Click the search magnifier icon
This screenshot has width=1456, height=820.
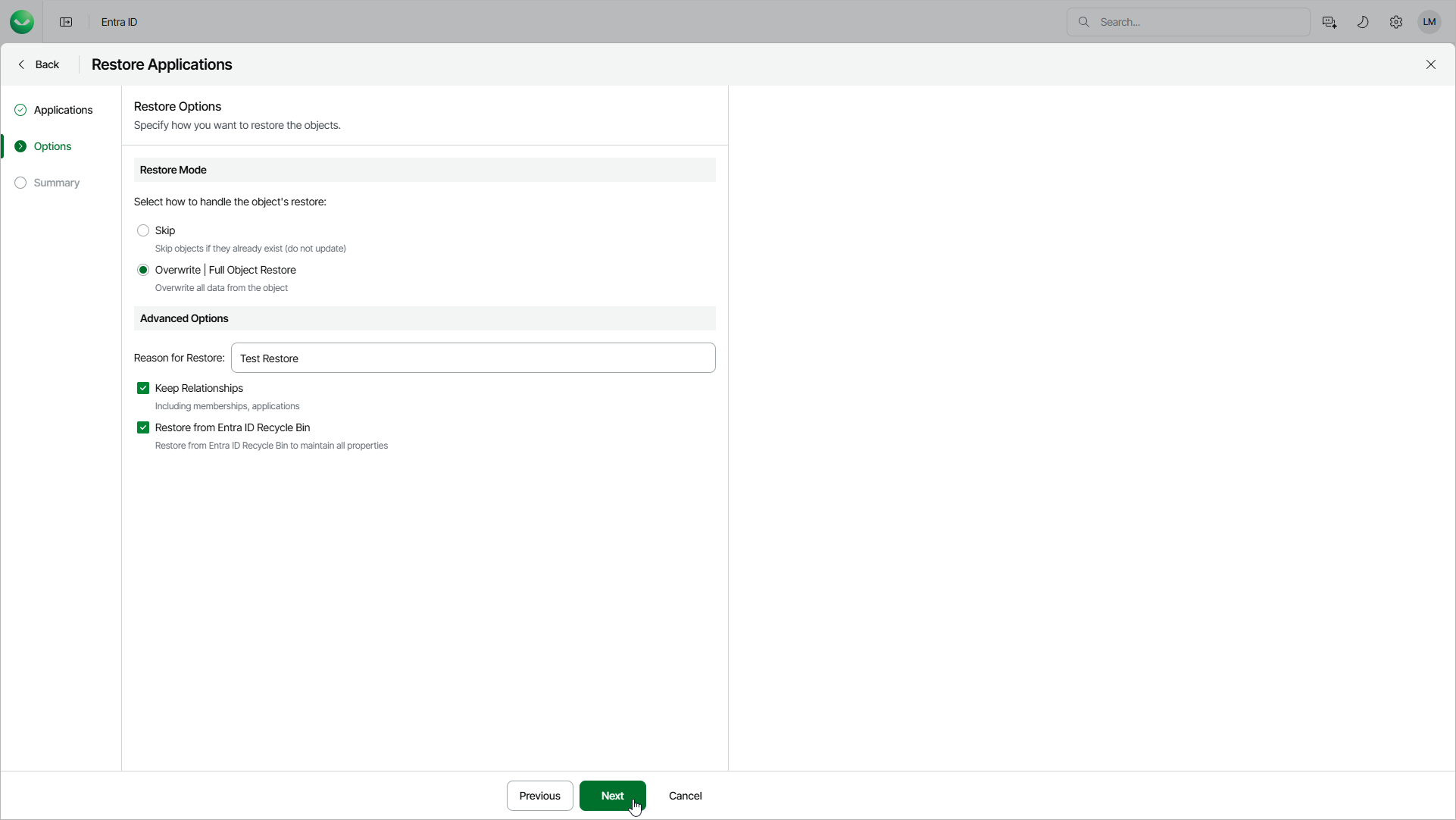pos(1084,22)
